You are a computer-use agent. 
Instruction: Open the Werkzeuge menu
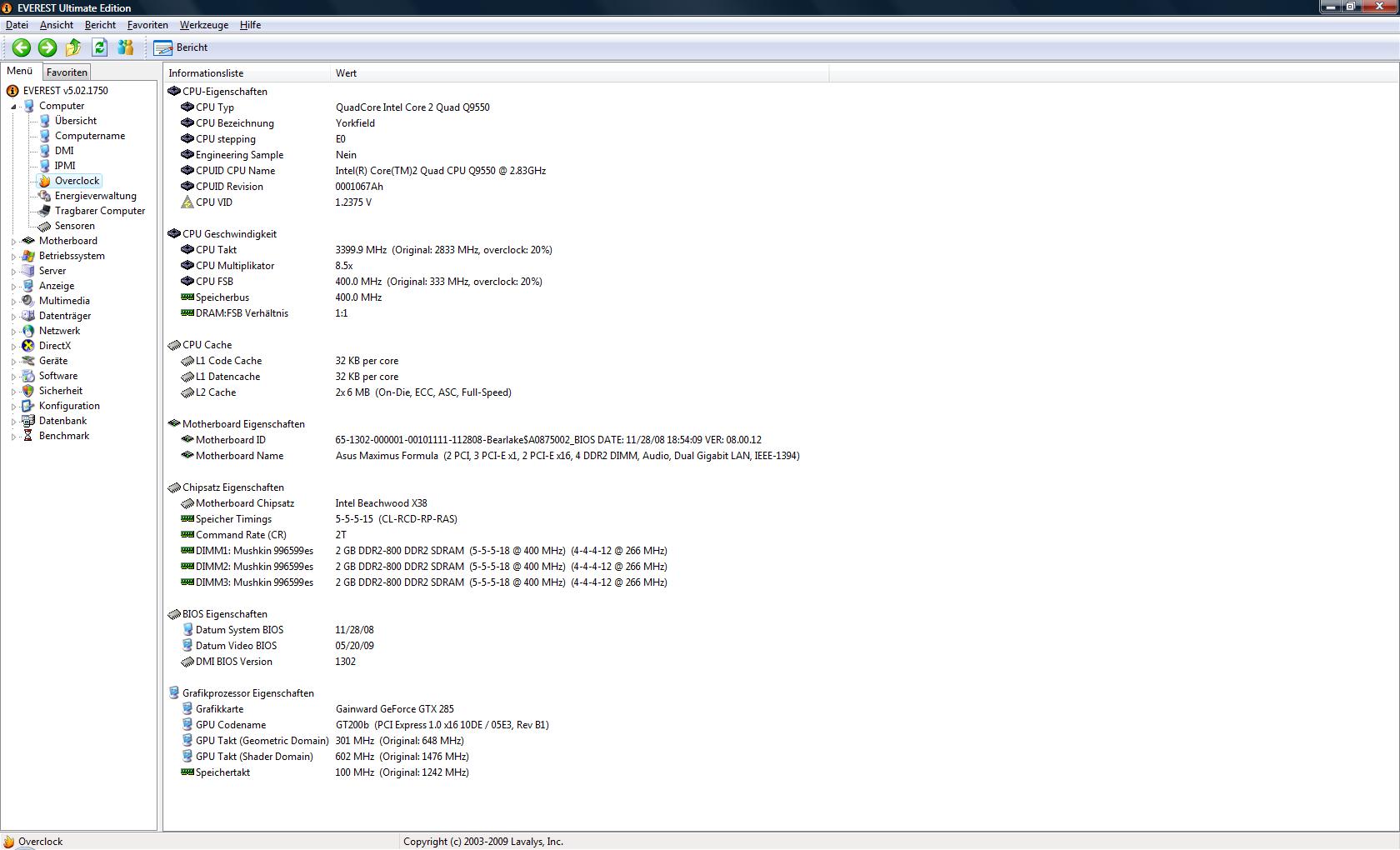pos(204,25)
